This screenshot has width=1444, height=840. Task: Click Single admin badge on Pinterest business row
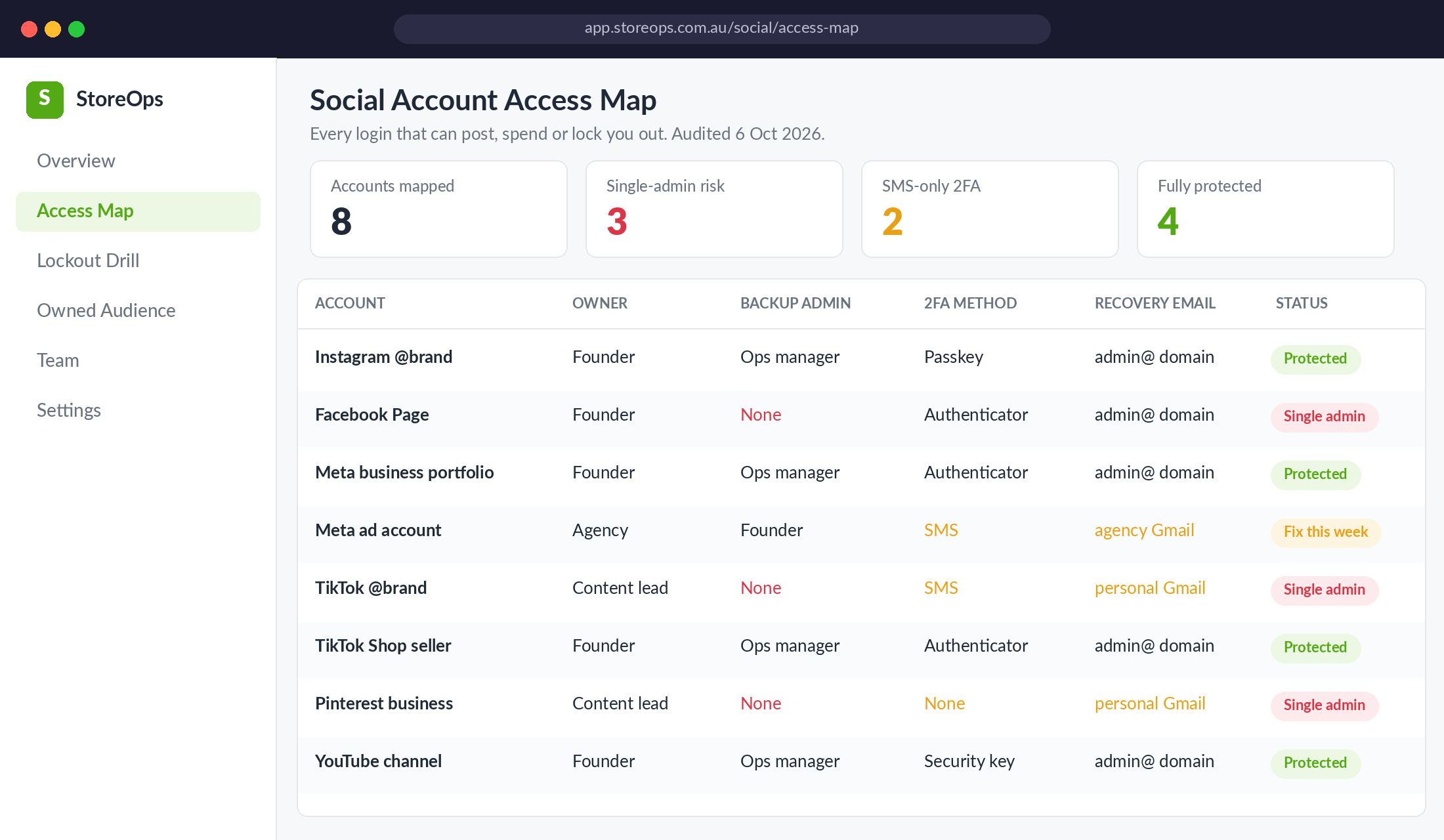pos(1325,705)
